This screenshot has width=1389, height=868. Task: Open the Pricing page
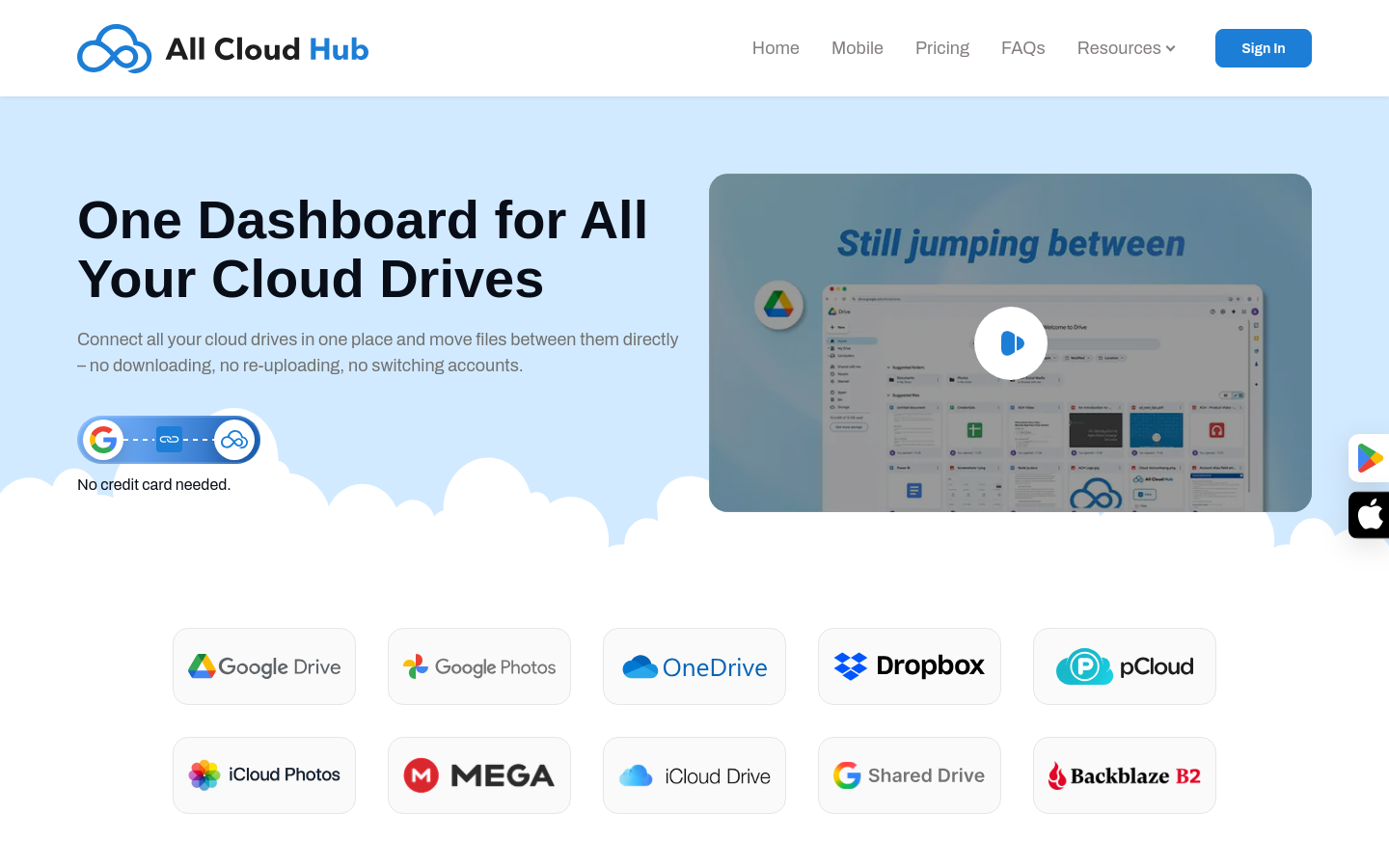(942, 48)
